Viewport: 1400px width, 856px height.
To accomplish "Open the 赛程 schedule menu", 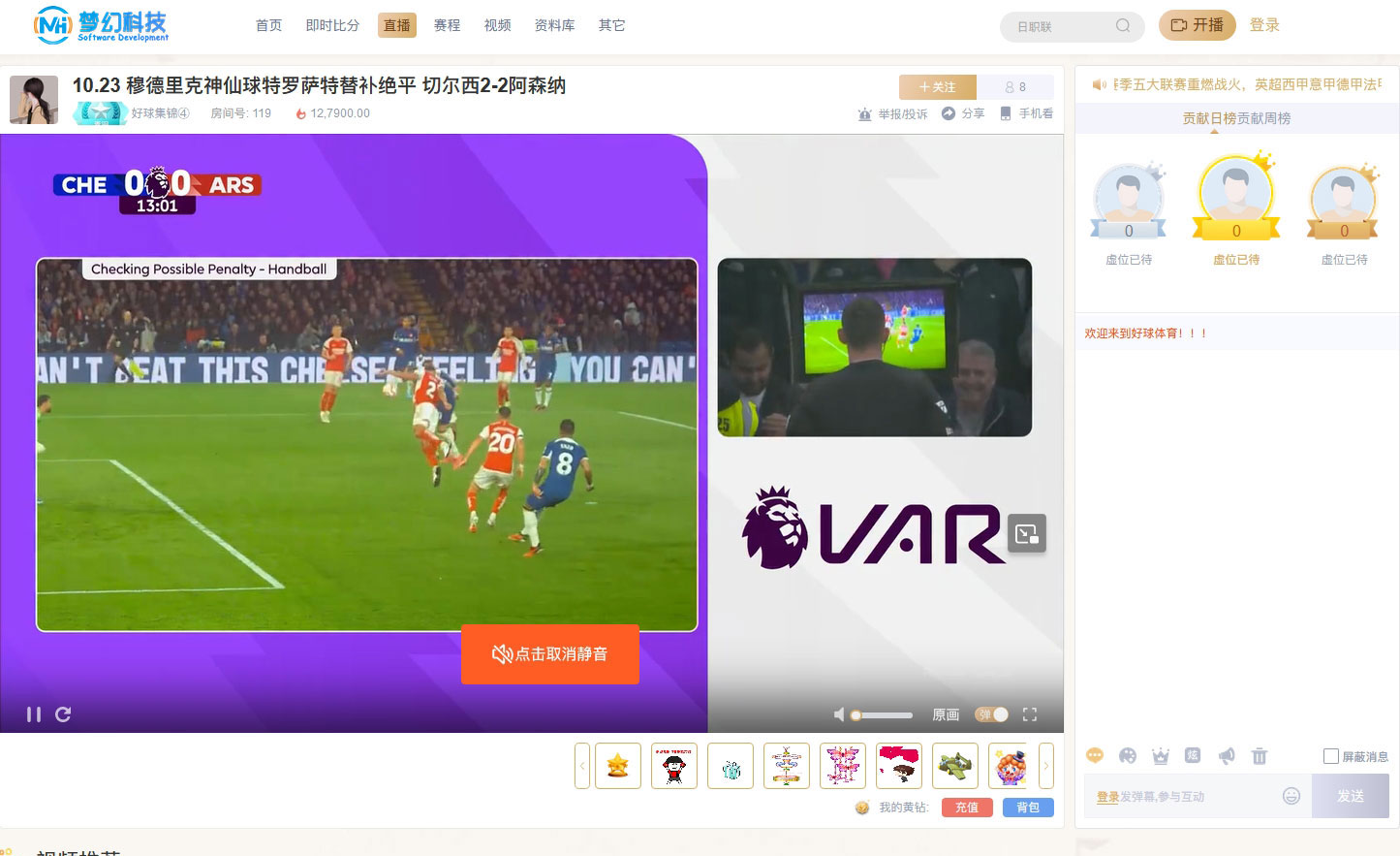I will (x=447, y=25).
